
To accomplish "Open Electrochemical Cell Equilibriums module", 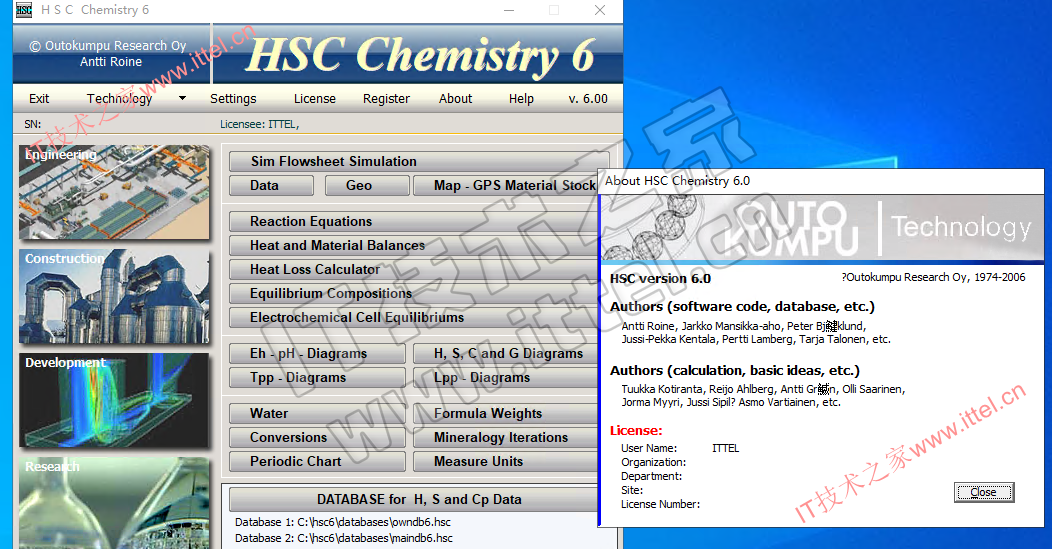I will 413,317.
